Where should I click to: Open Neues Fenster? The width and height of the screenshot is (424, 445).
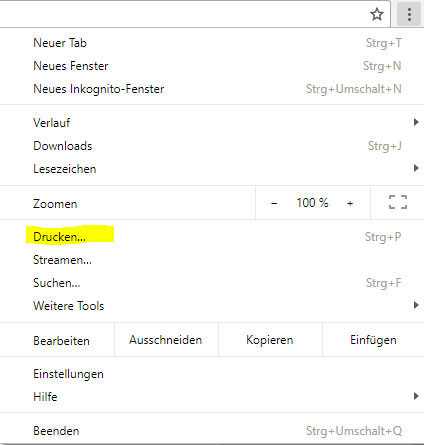pyautogui.click(x=212, y=66)
